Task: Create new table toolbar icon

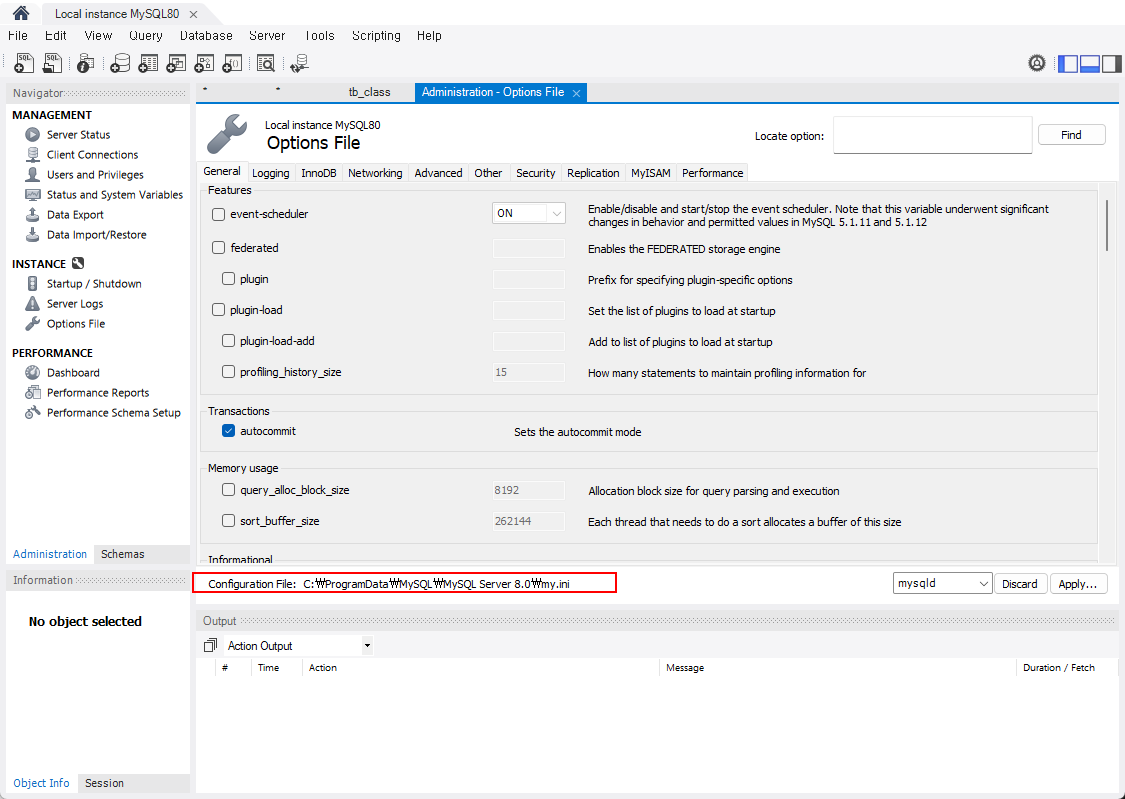Action: click(x=148, y=63)
